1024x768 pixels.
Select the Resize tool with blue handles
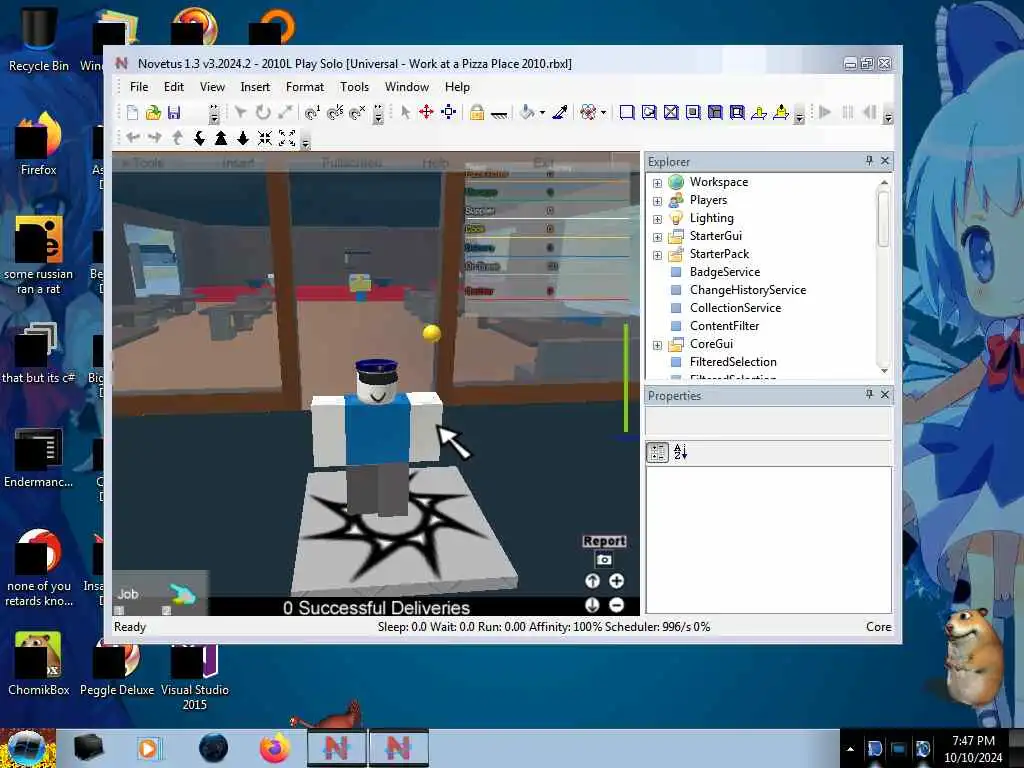[449, 112]
